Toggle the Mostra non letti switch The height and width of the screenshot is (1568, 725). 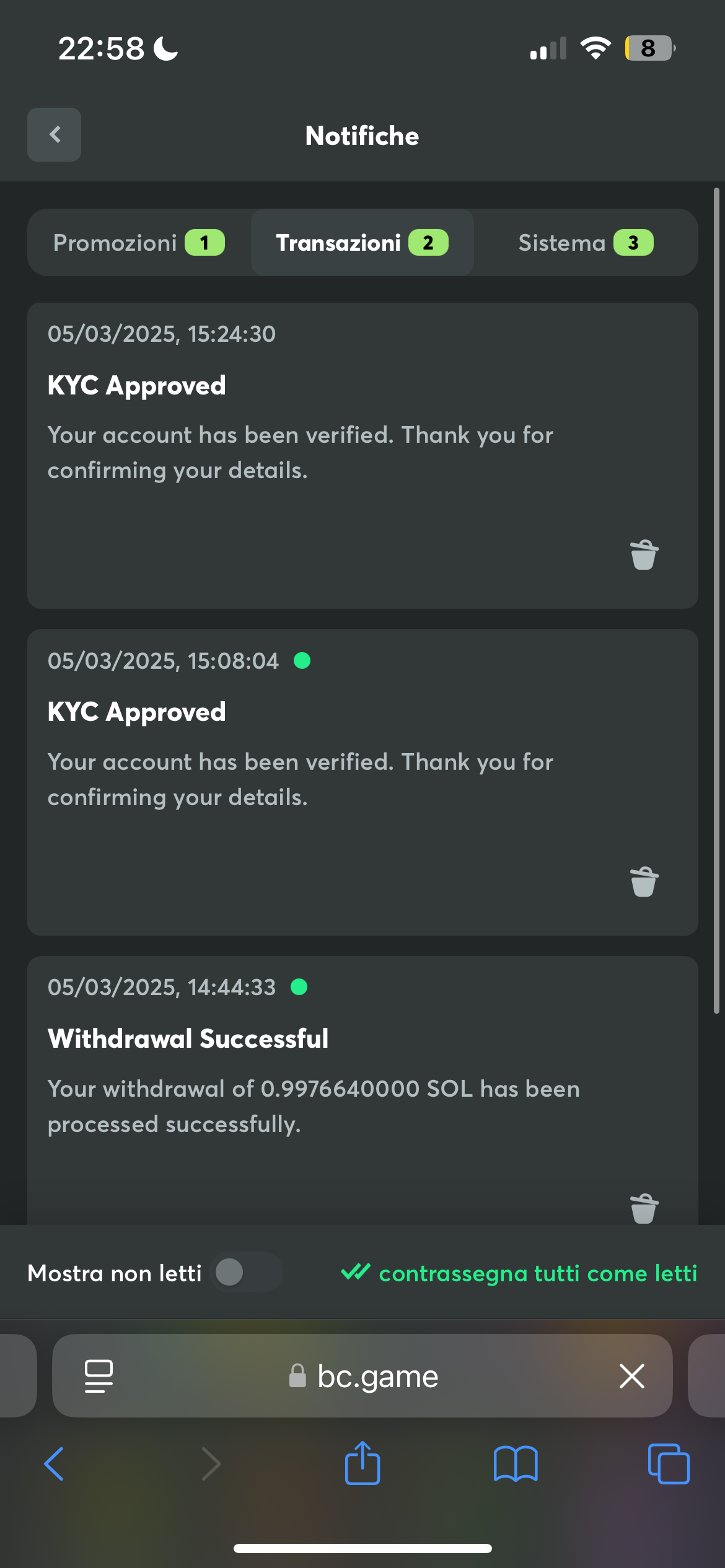[246, 1273]
